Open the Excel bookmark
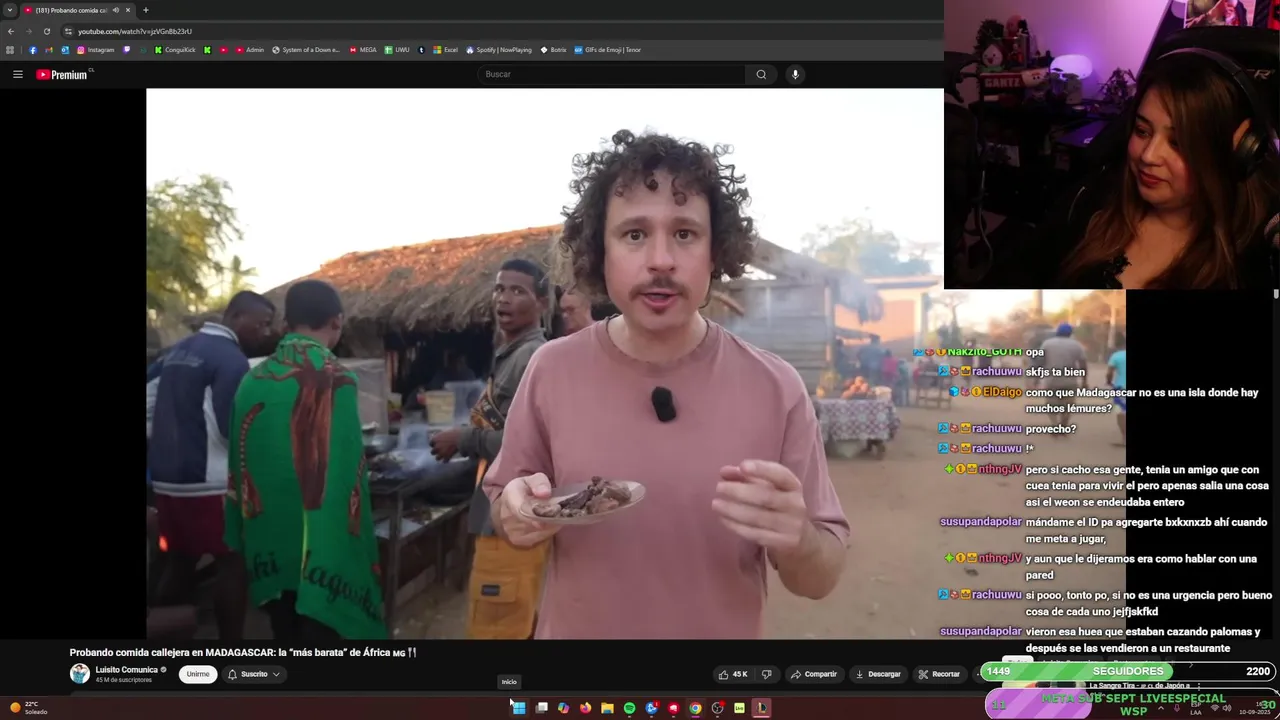1280x720 pixels. [445, 50]
